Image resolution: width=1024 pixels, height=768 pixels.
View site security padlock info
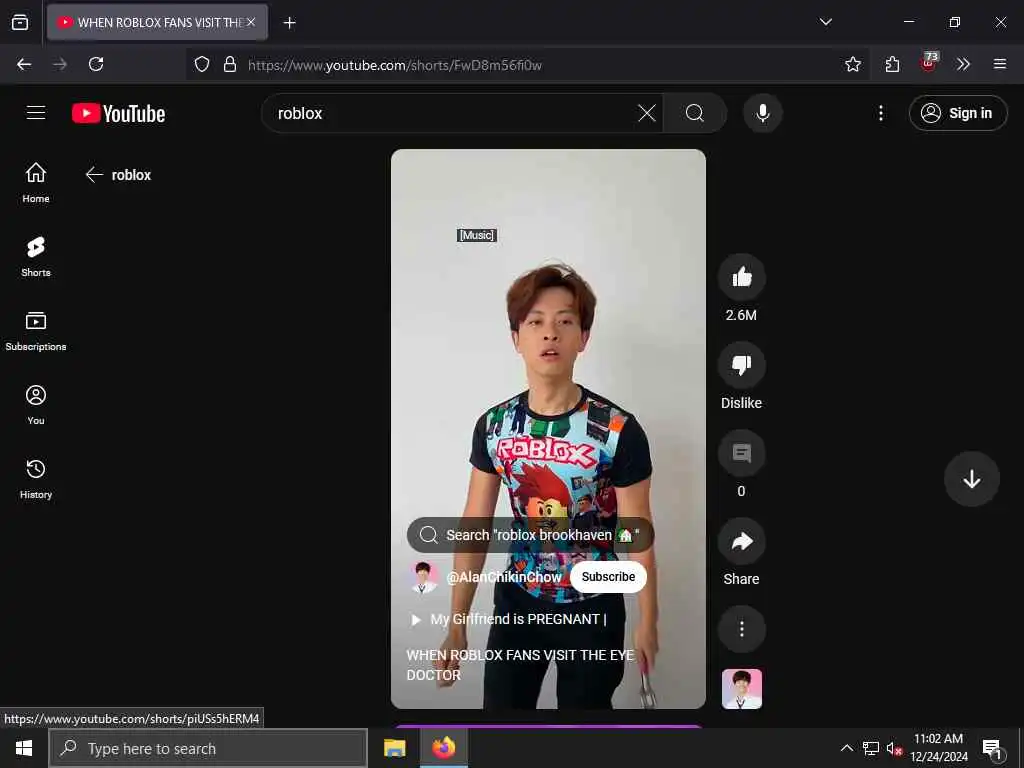230,64
